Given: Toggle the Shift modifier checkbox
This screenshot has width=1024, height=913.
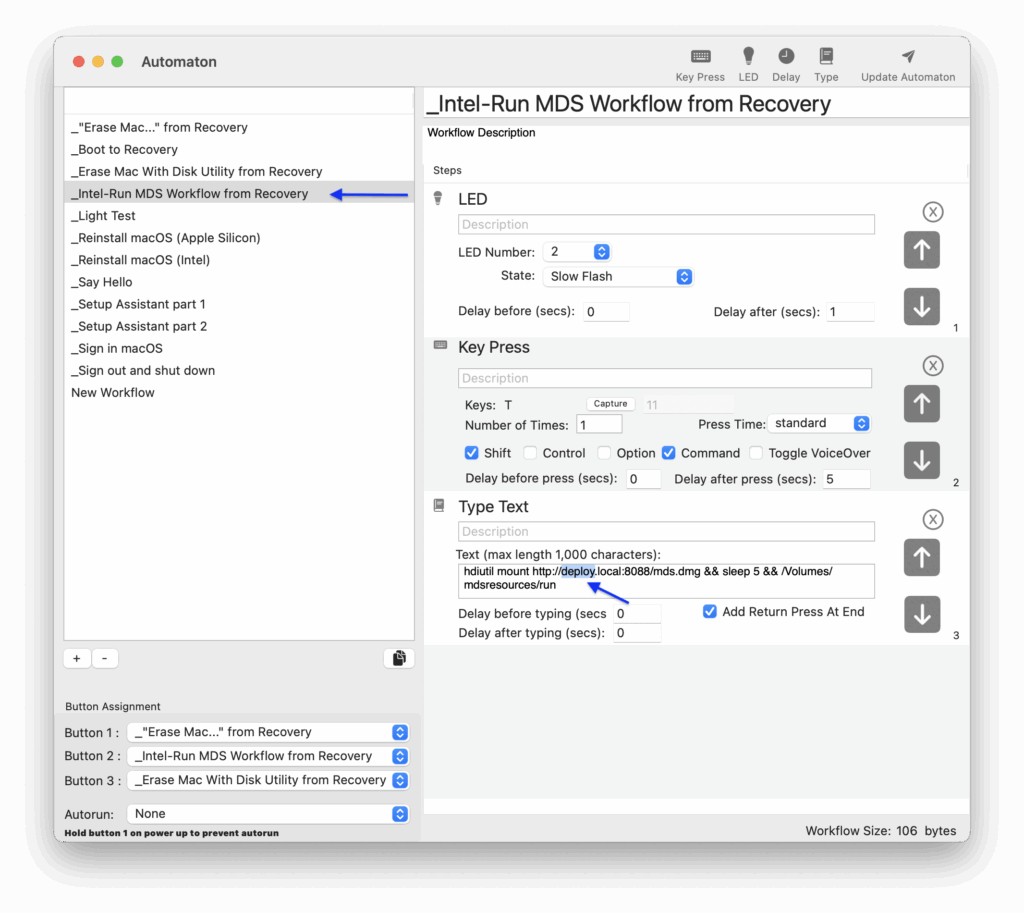Looking at the screenshot, I should (x=472, y=453).
